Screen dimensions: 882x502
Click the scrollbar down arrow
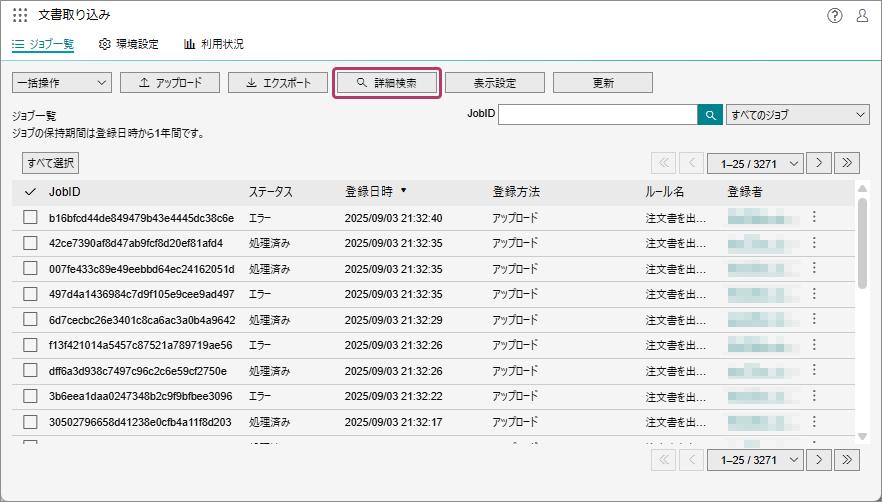click(862, 436)
